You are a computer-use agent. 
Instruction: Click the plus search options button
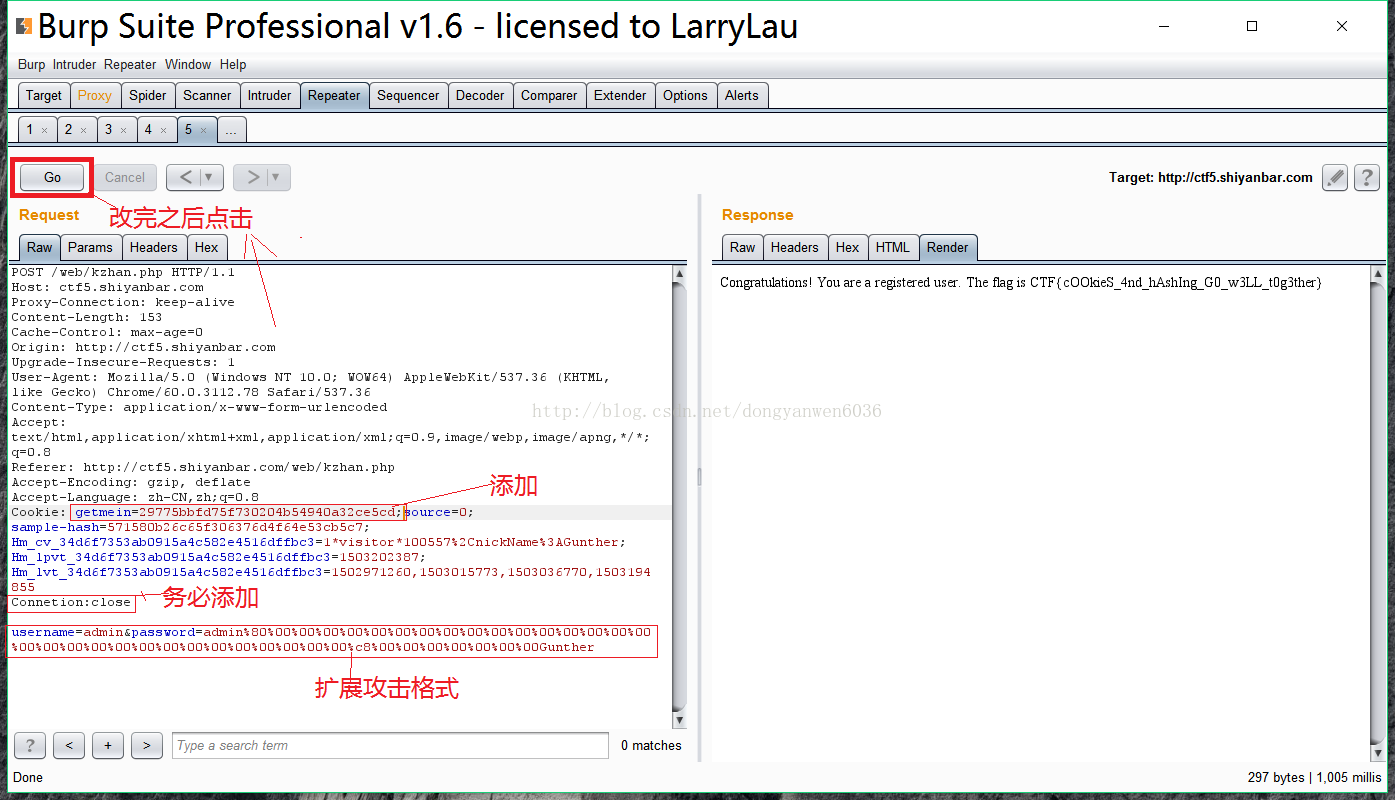108,745
